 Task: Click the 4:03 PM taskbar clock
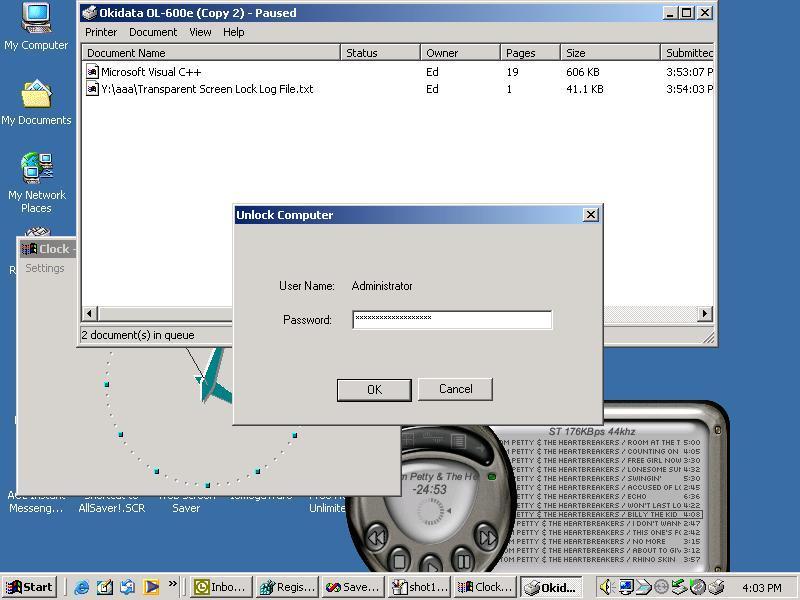(761, 588)
